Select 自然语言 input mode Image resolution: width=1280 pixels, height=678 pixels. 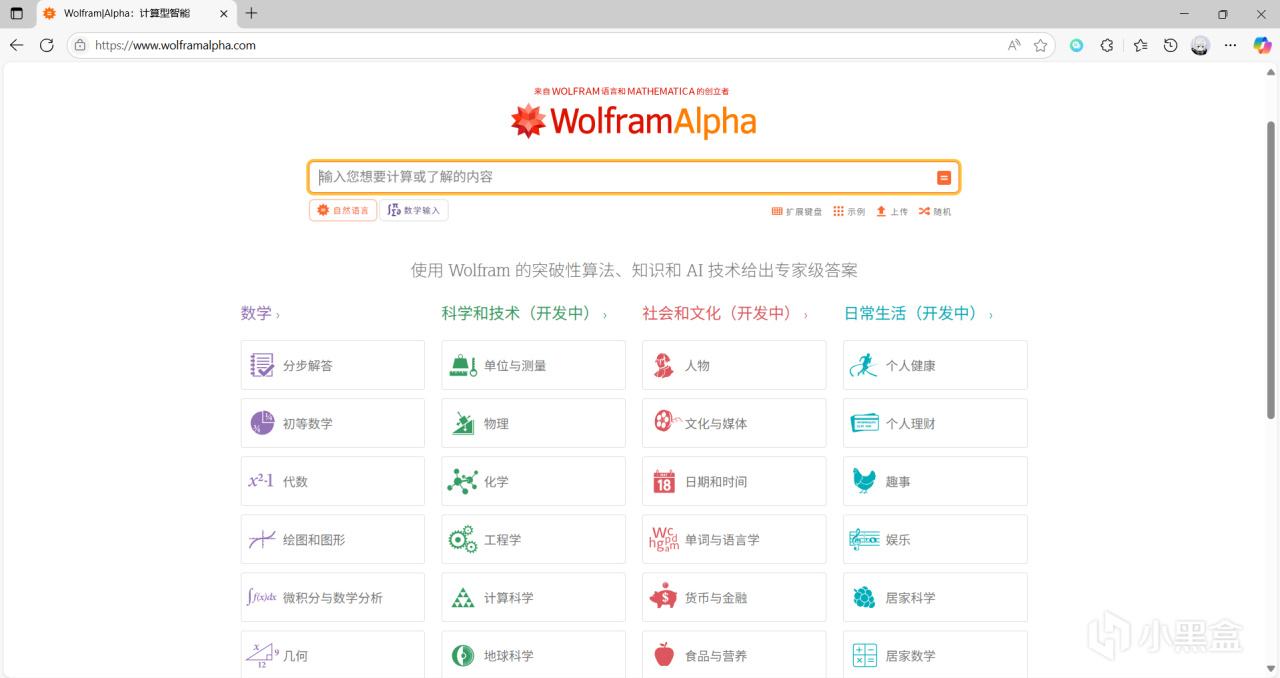tap(343, 210)
